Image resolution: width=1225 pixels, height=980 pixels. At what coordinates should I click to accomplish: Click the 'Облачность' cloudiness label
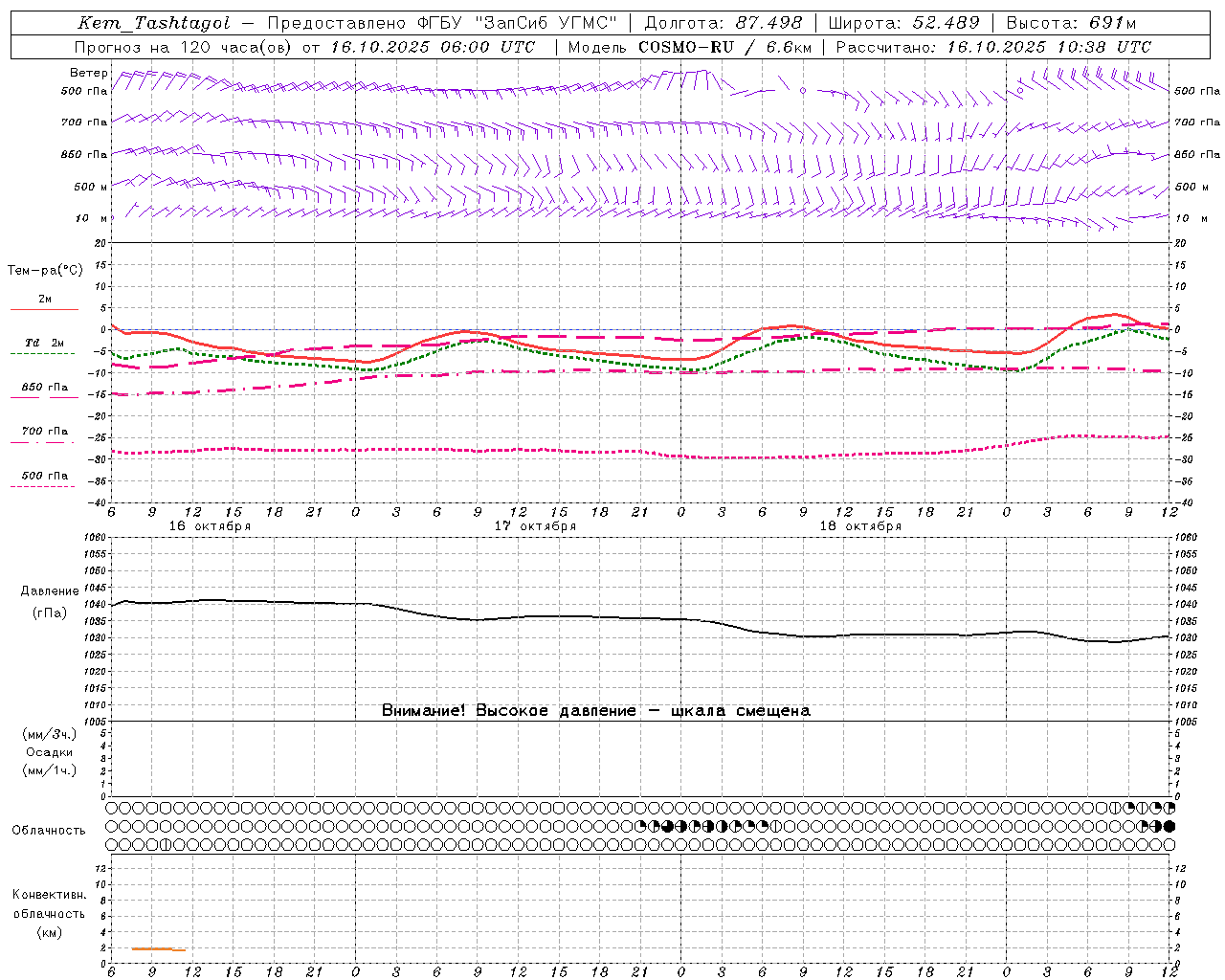[49, 831]
